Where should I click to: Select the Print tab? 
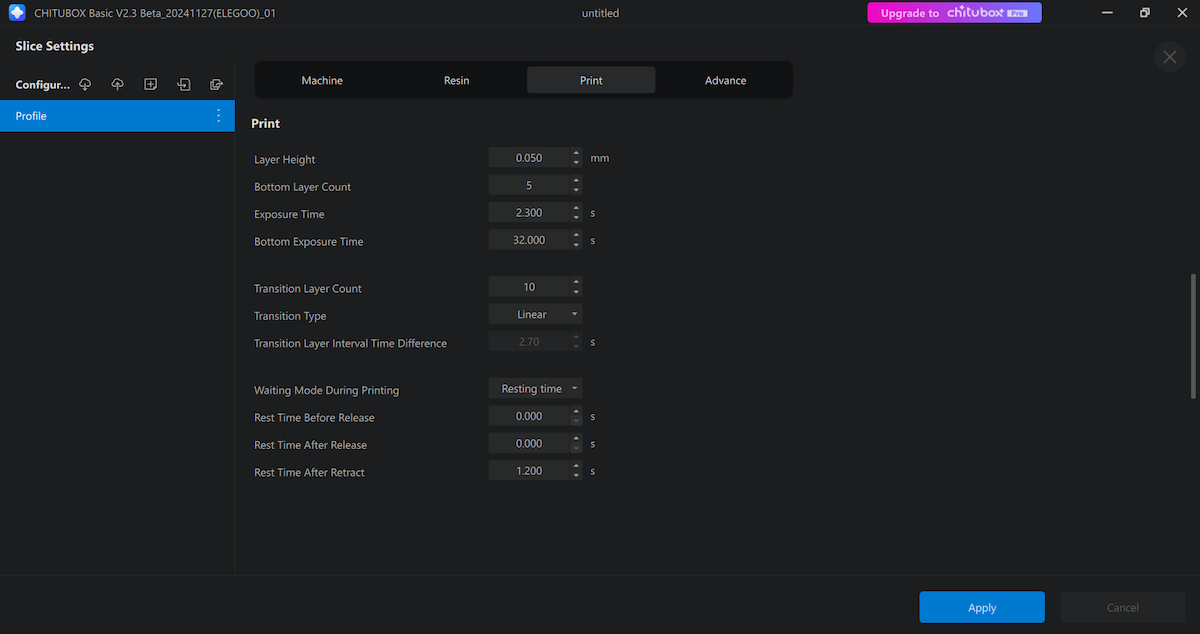pos(591,80)
